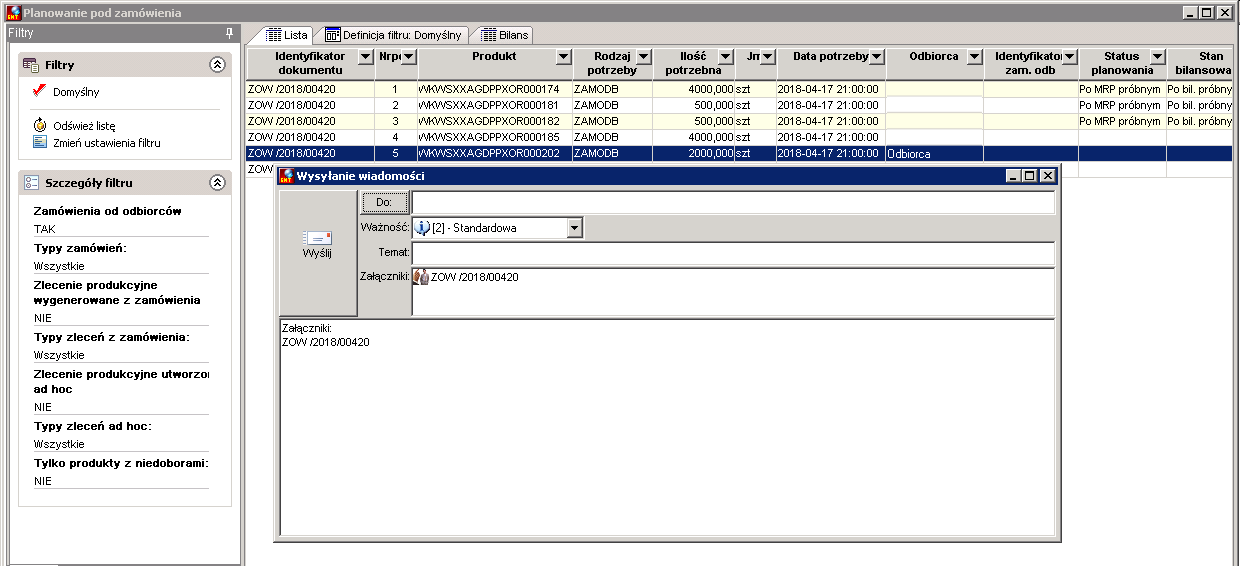Open the Ważność priority dropdown
The width and height of the screenshot is (1240, 566).
tap(574, 228)
